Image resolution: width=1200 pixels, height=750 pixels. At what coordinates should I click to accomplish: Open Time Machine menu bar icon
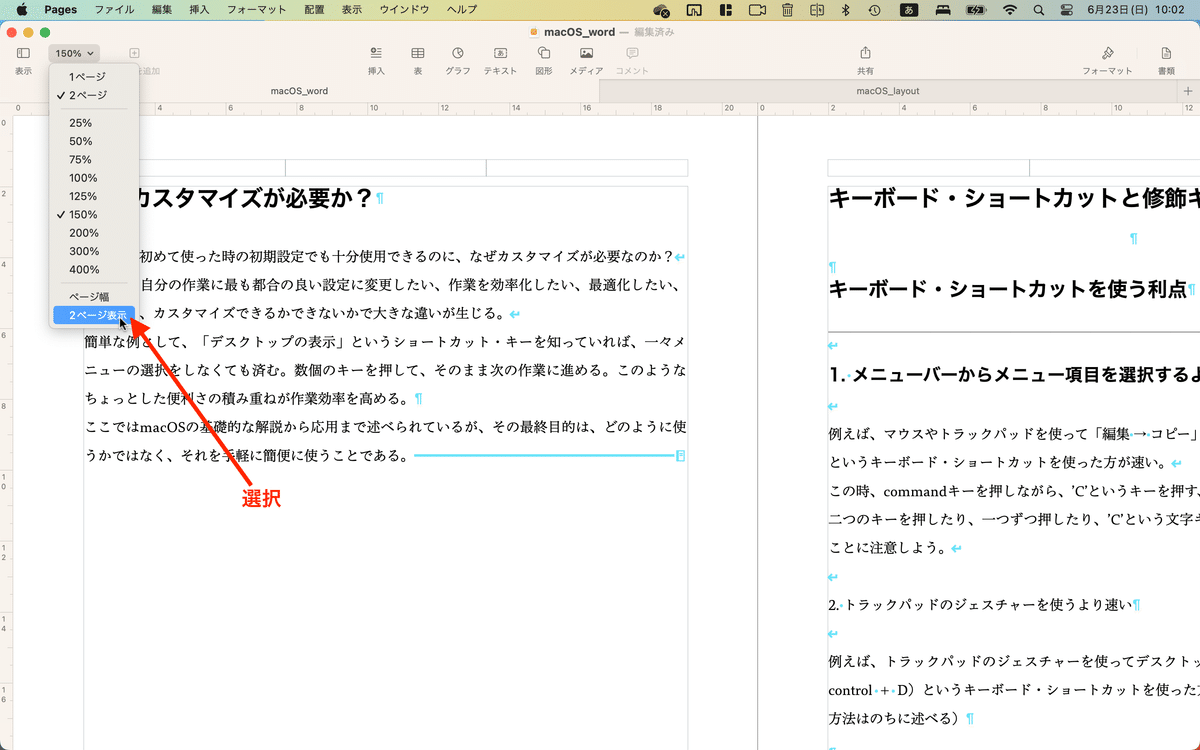tap(875, 9)
